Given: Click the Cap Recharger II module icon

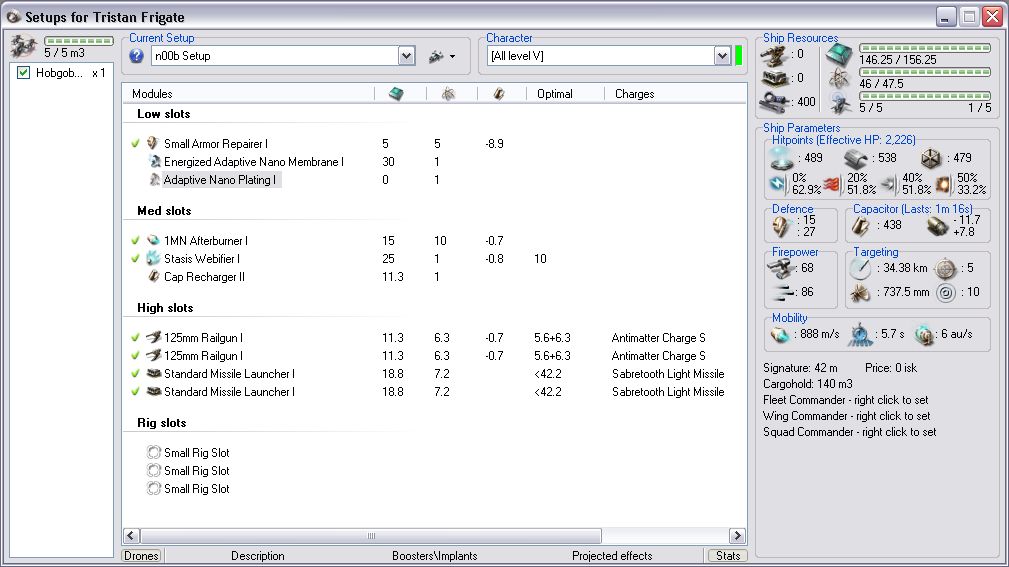Looking at the screenshot, I should [x=153, y=276].
